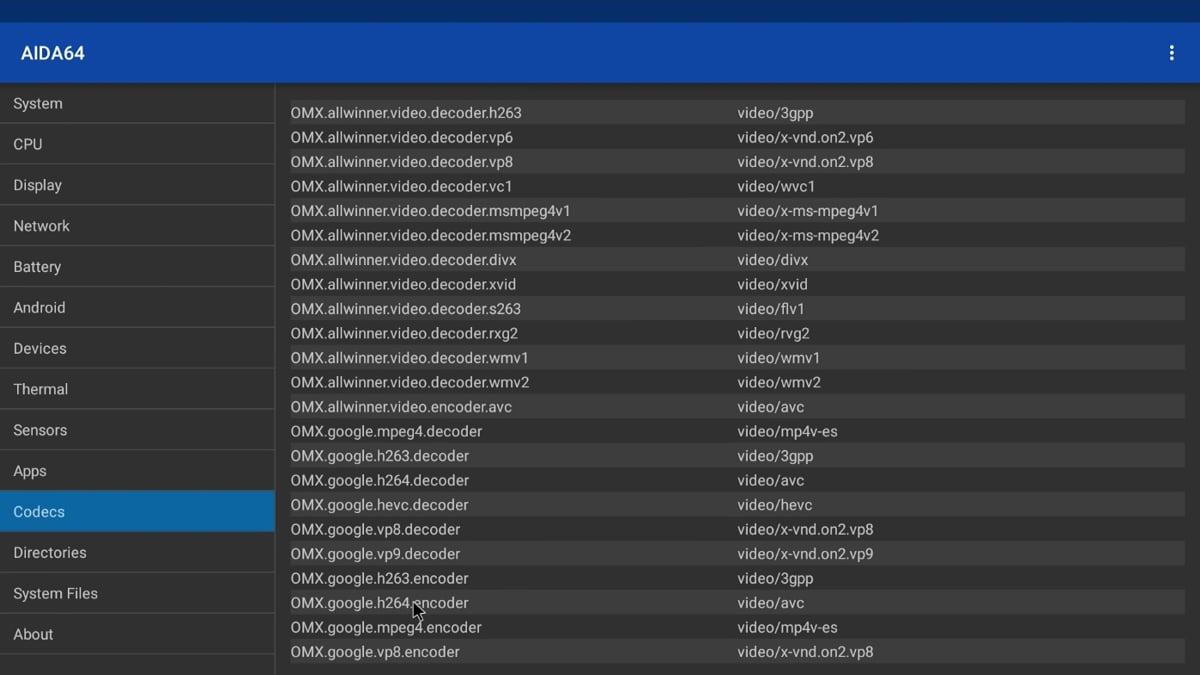The width and height of the screenshot is (1200, 675).
Task: Open the Devices section
Action: (x=137, y=348)
